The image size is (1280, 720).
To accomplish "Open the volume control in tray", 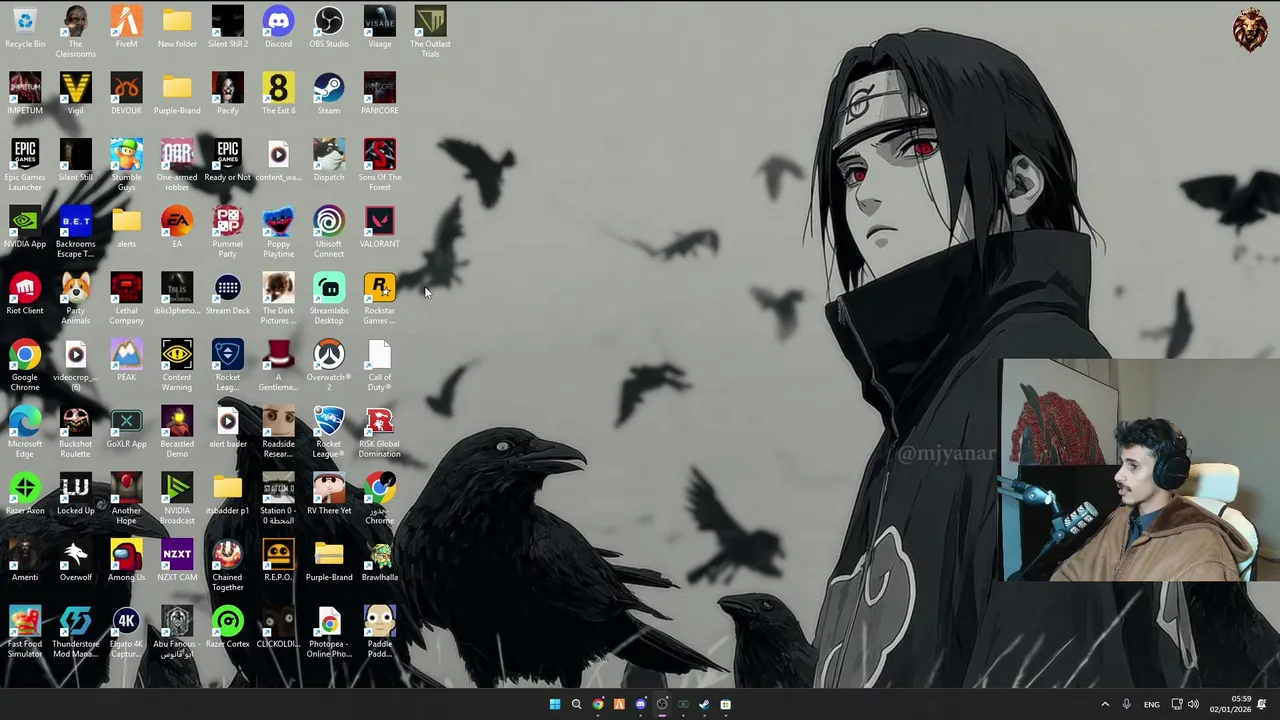I will coord(1193,704).
